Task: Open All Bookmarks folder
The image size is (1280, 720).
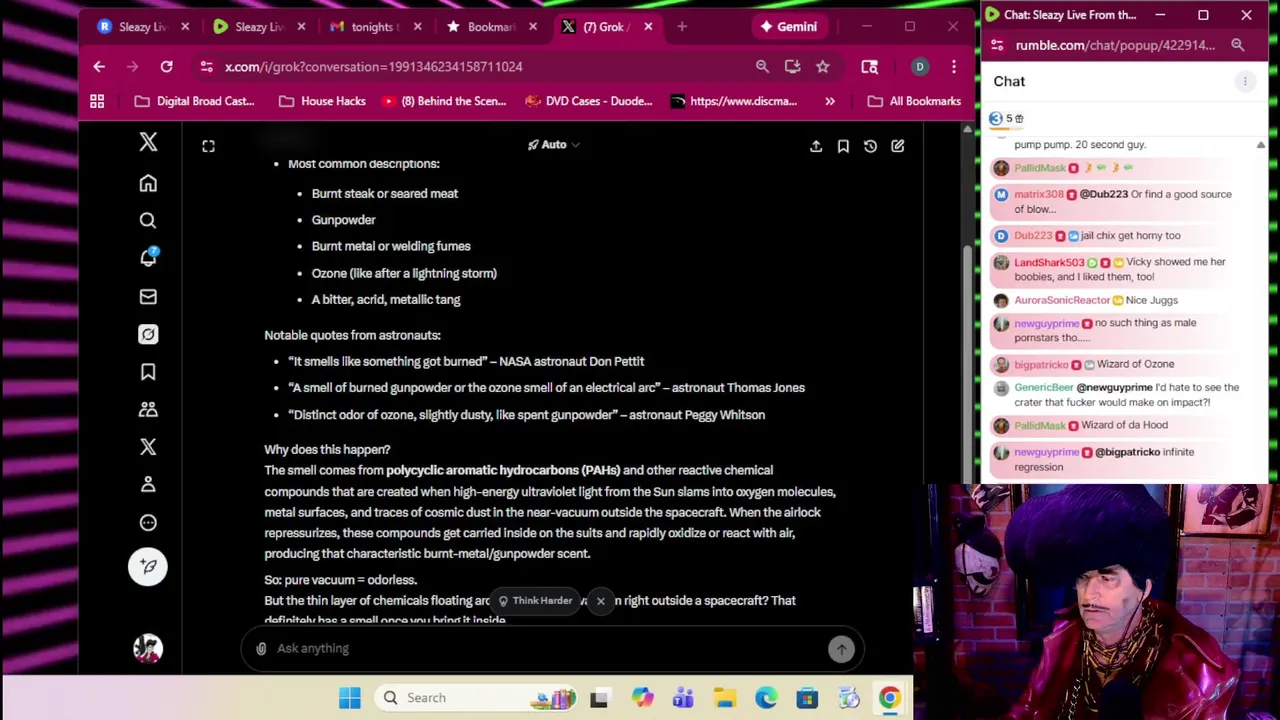Action: click(914, 101)
